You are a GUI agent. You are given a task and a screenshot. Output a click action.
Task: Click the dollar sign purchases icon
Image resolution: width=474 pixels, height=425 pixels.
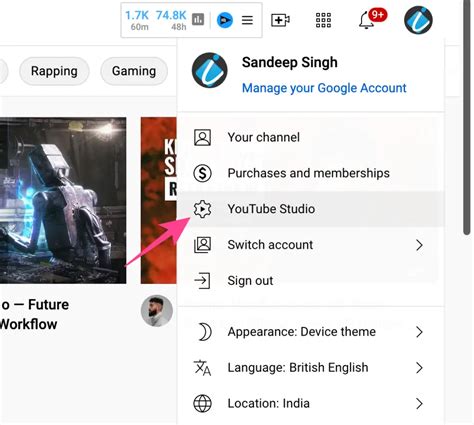click(202, 173)
